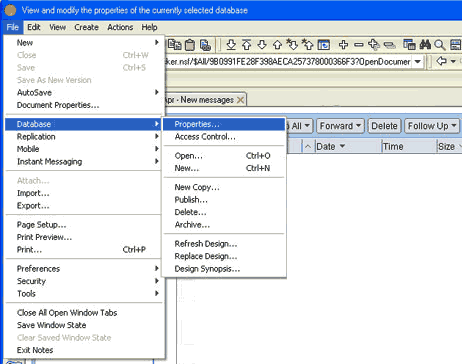Open the File menu
462x364 pixels.
tap(13, 27)
